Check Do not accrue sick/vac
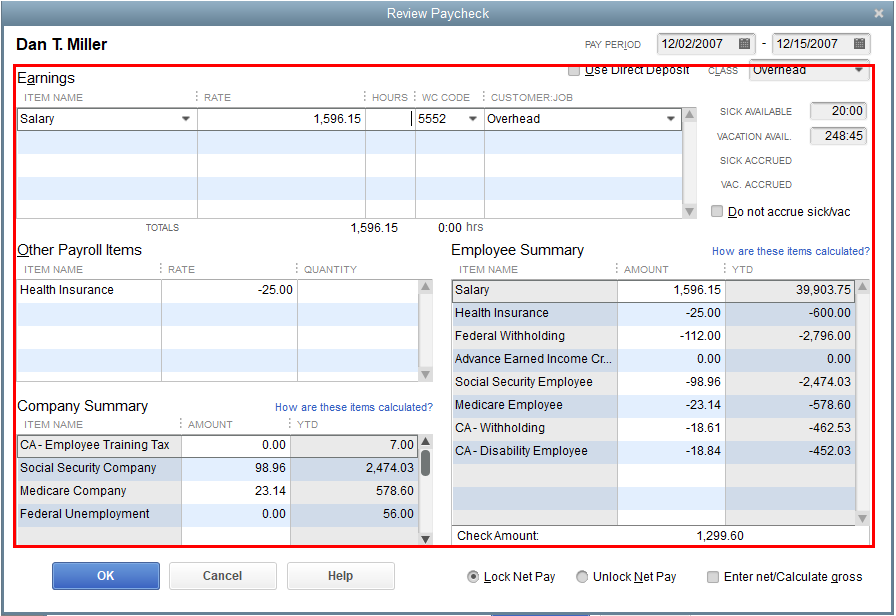This screenshot has height=616, width=896. pyautogui.click(x=717, y=212)
